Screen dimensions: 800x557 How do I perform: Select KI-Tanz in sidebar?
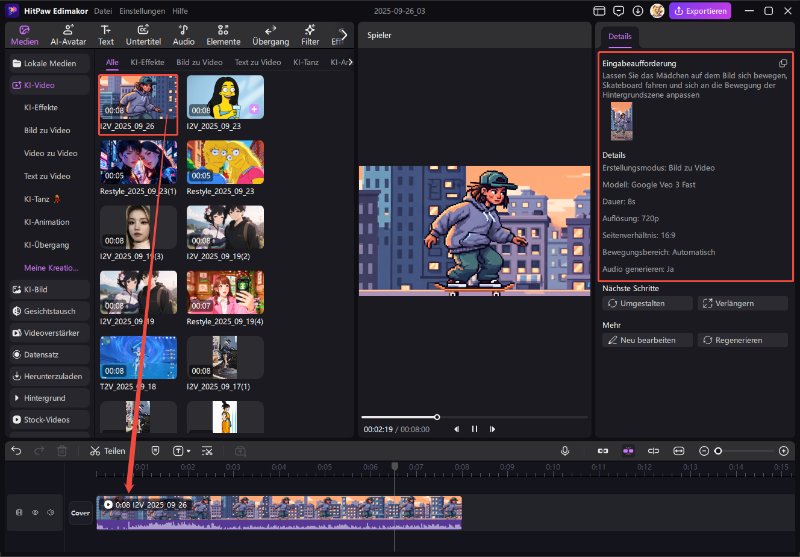pos(42,199)
